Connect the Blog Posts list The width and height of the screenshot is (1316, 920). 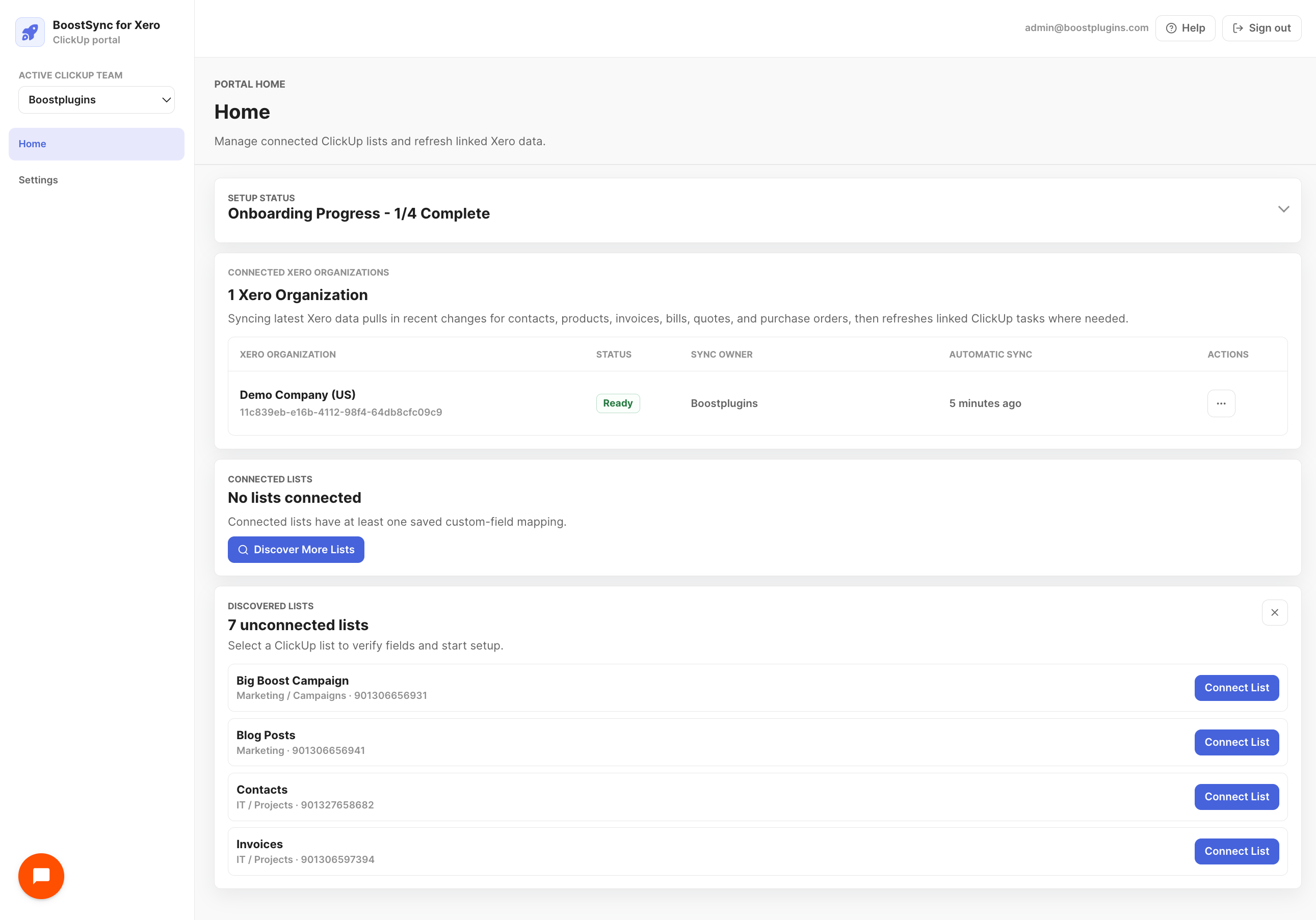pos(1236,742)
